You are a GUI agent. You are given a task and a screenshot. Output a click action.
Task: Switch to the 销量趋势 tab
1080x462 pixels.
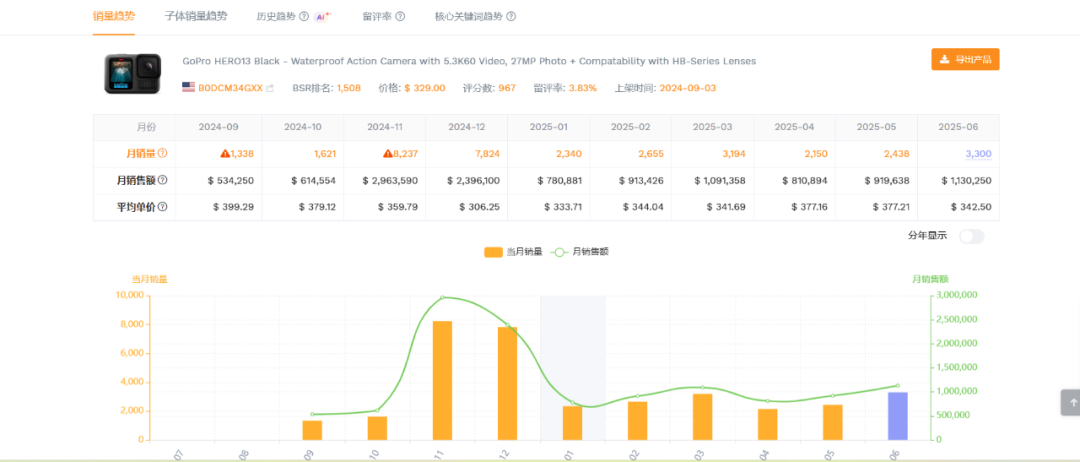(x=113, y=15)
